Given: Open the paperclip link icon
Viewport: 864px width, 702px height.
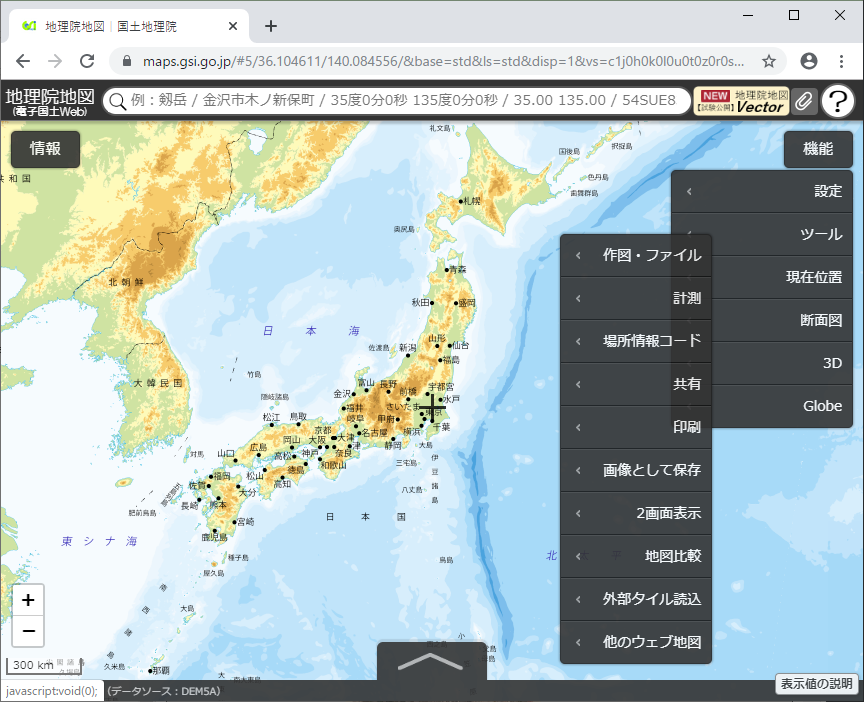Looking at the screenshot, I should [x=804, y=101].
